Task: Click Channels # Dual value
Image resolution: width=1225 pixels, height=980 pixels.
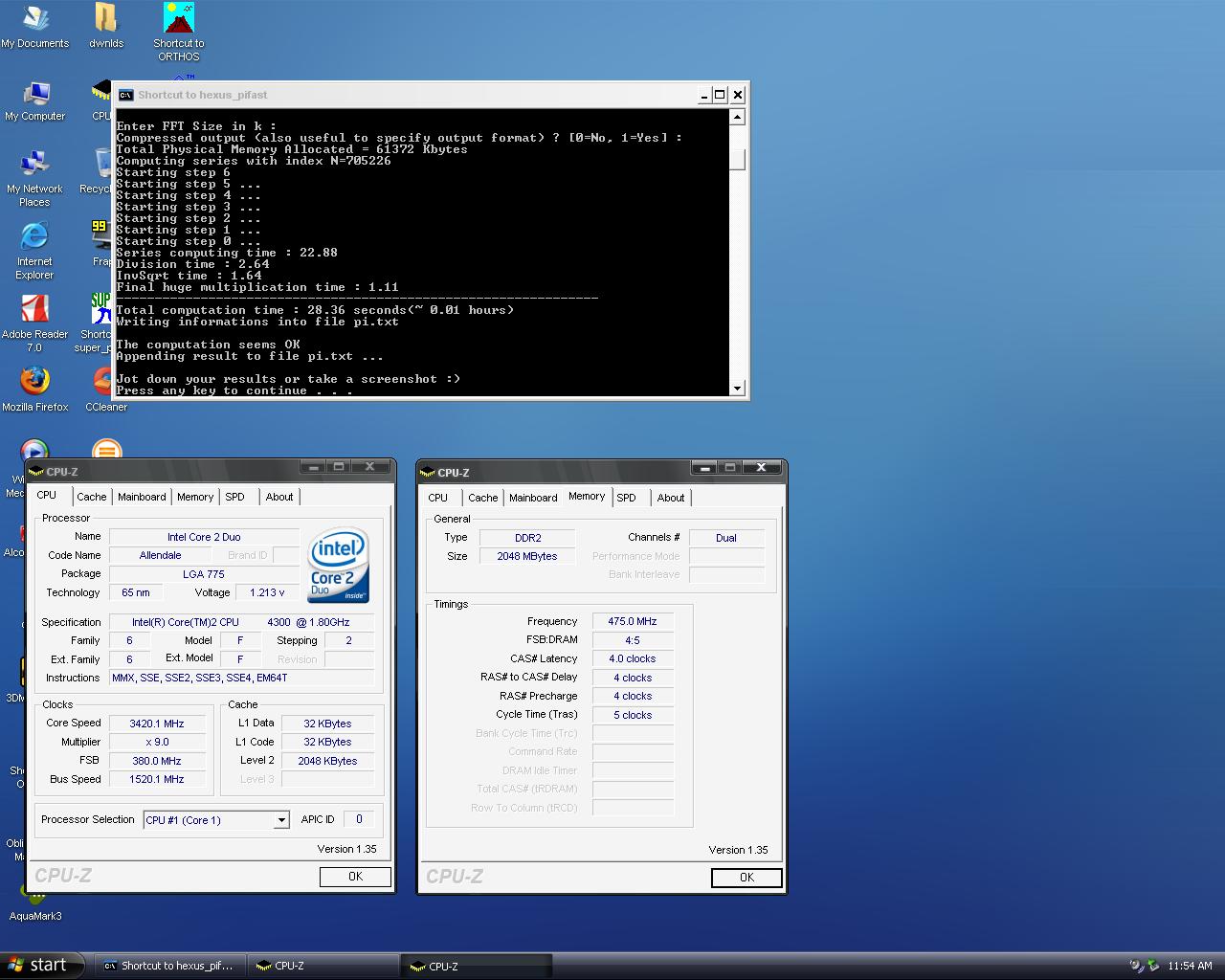Action: (726, 538)
